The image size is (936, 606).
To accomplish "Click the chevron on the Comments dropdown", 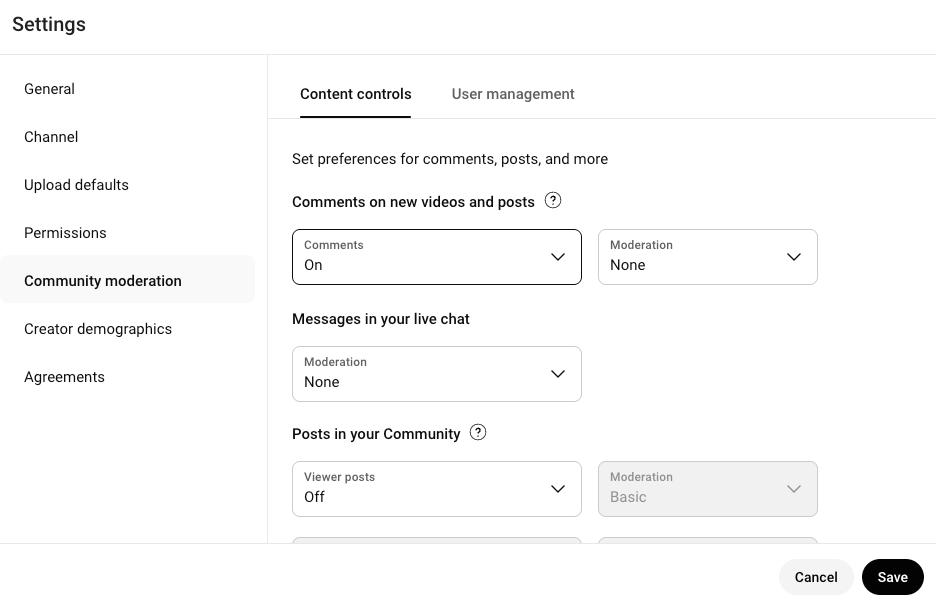I will 558,257.
